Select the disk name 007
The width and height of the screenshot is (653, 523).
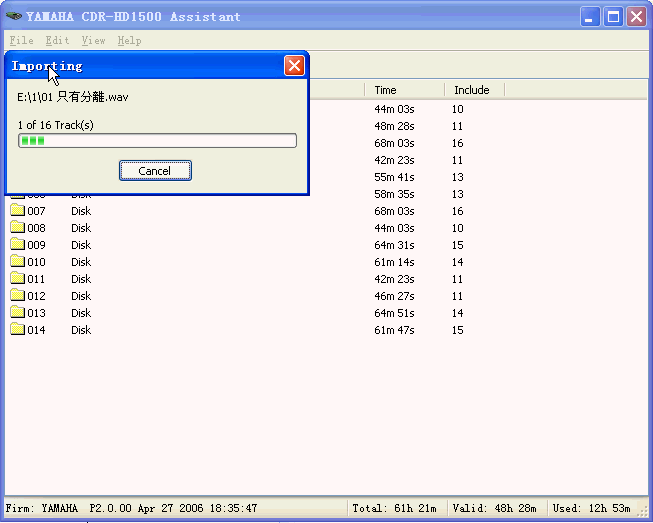click(x=36, y=211)
